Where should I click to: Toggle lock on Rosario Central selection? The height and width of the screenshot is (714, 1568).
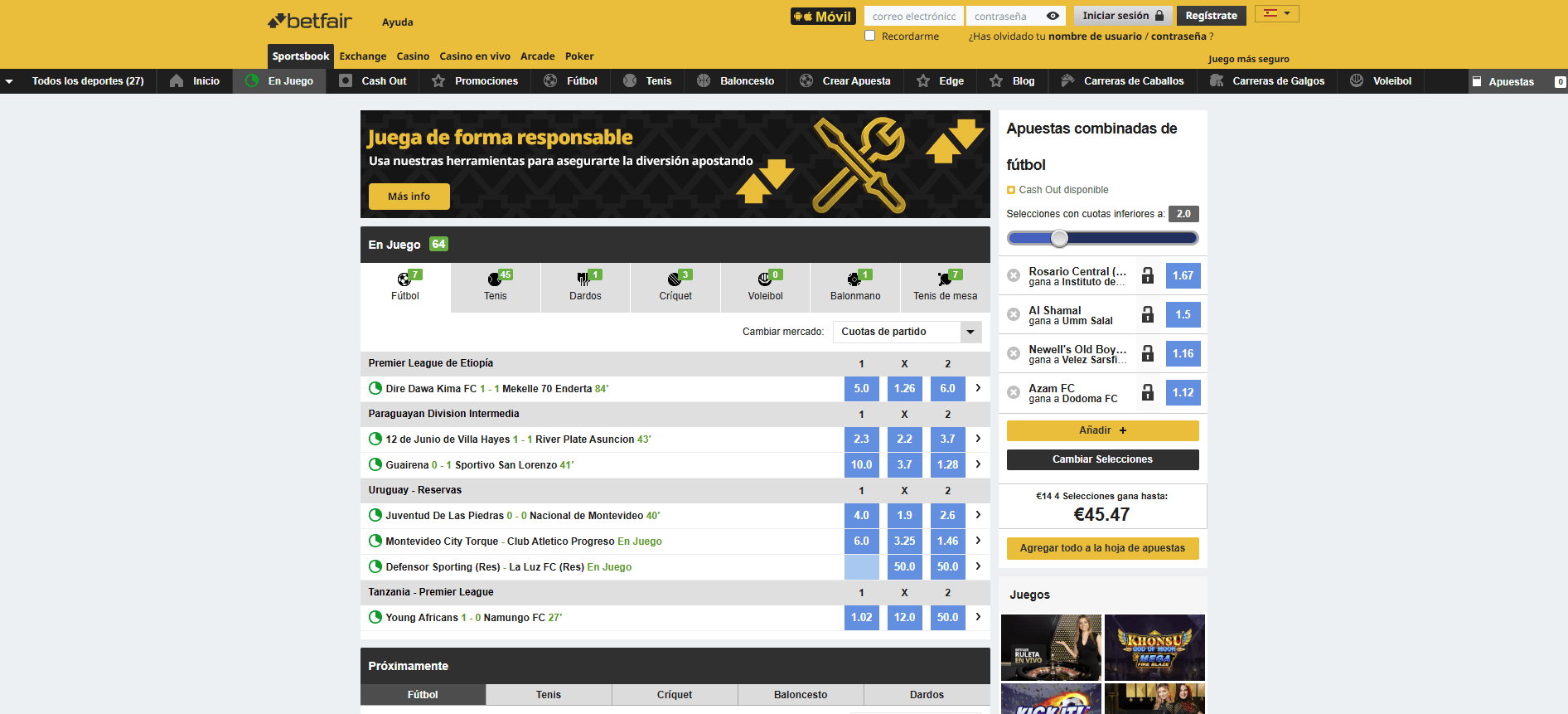point(1148,275)
